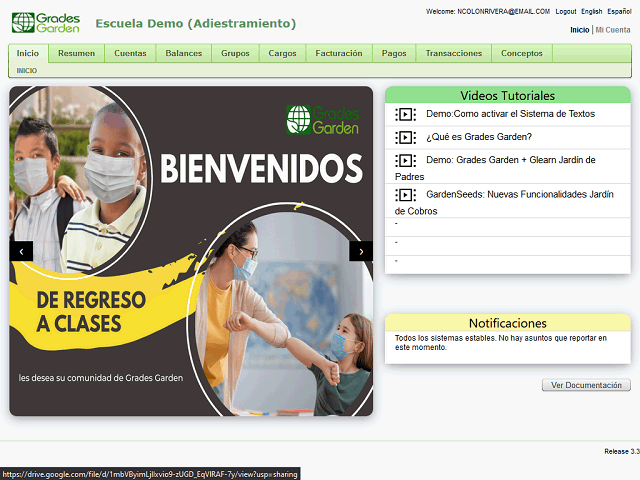Viewport: 640px width, 480px height.
Task: Open the Conceptos tab
Action: (522, 53)
